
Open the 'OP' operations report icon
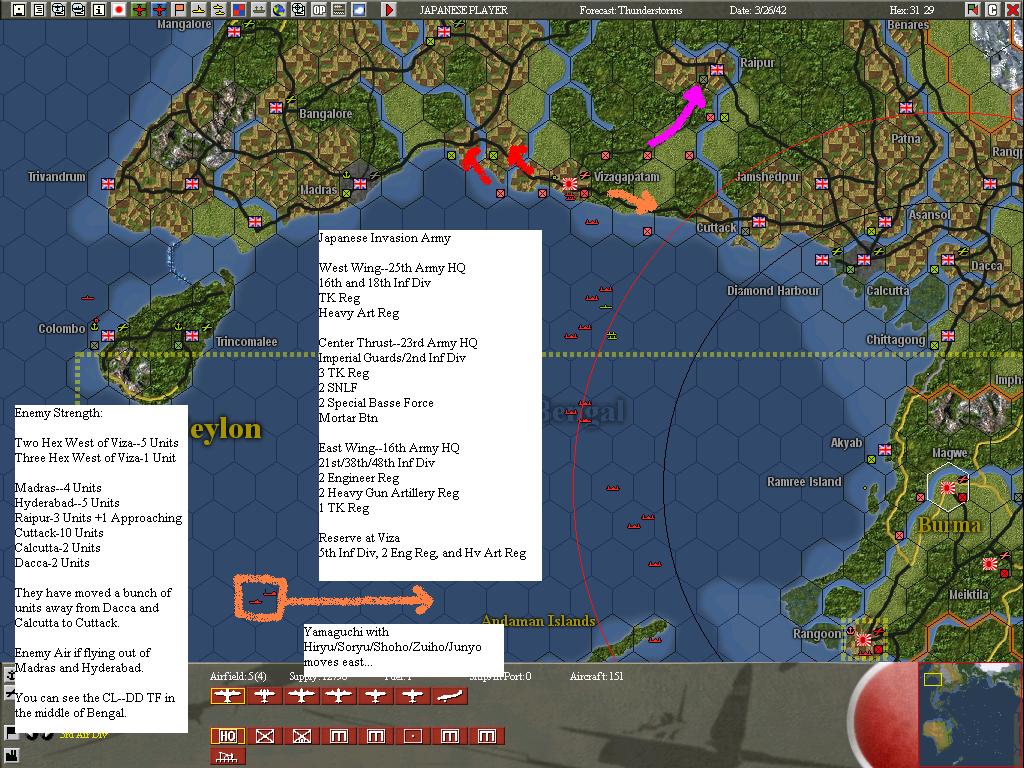click(x=319, y=10)
